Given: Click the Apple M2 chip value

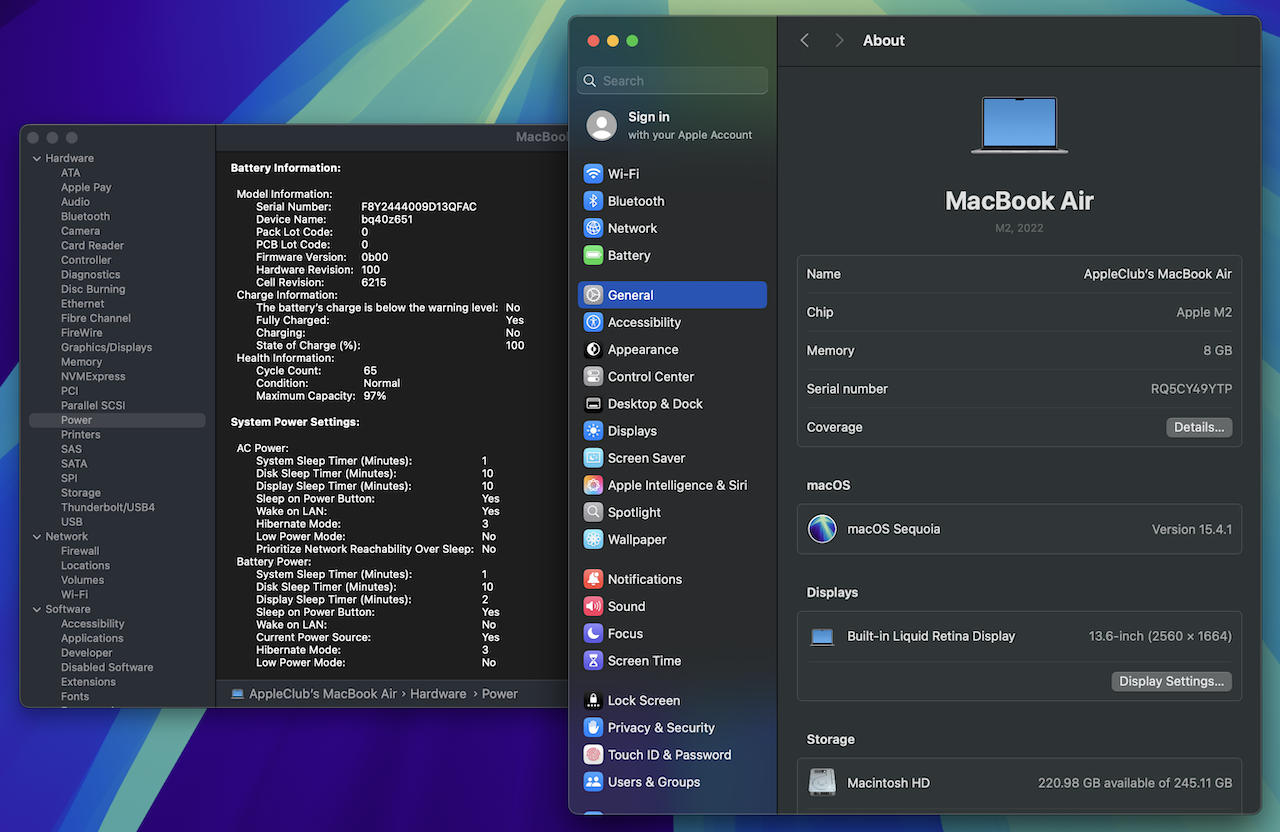Looking at the screenshot, I should pyautogui.click(x=1204, y=312).
